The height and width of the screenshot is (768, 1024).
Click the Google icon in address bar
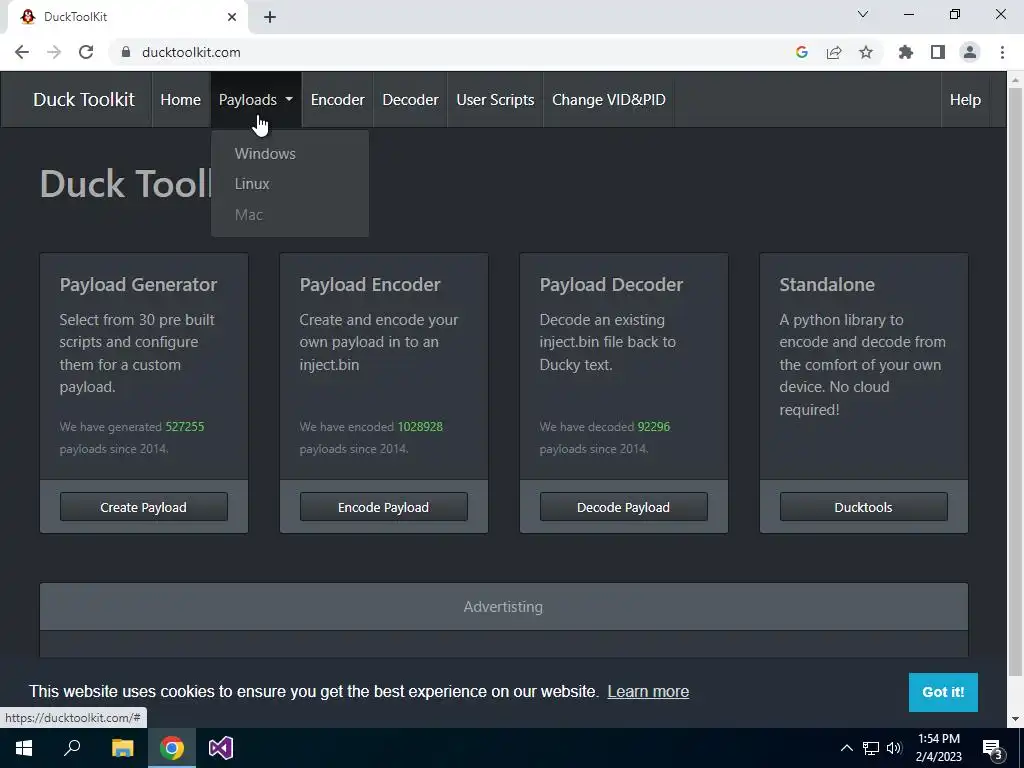click(x=802, y=52)
